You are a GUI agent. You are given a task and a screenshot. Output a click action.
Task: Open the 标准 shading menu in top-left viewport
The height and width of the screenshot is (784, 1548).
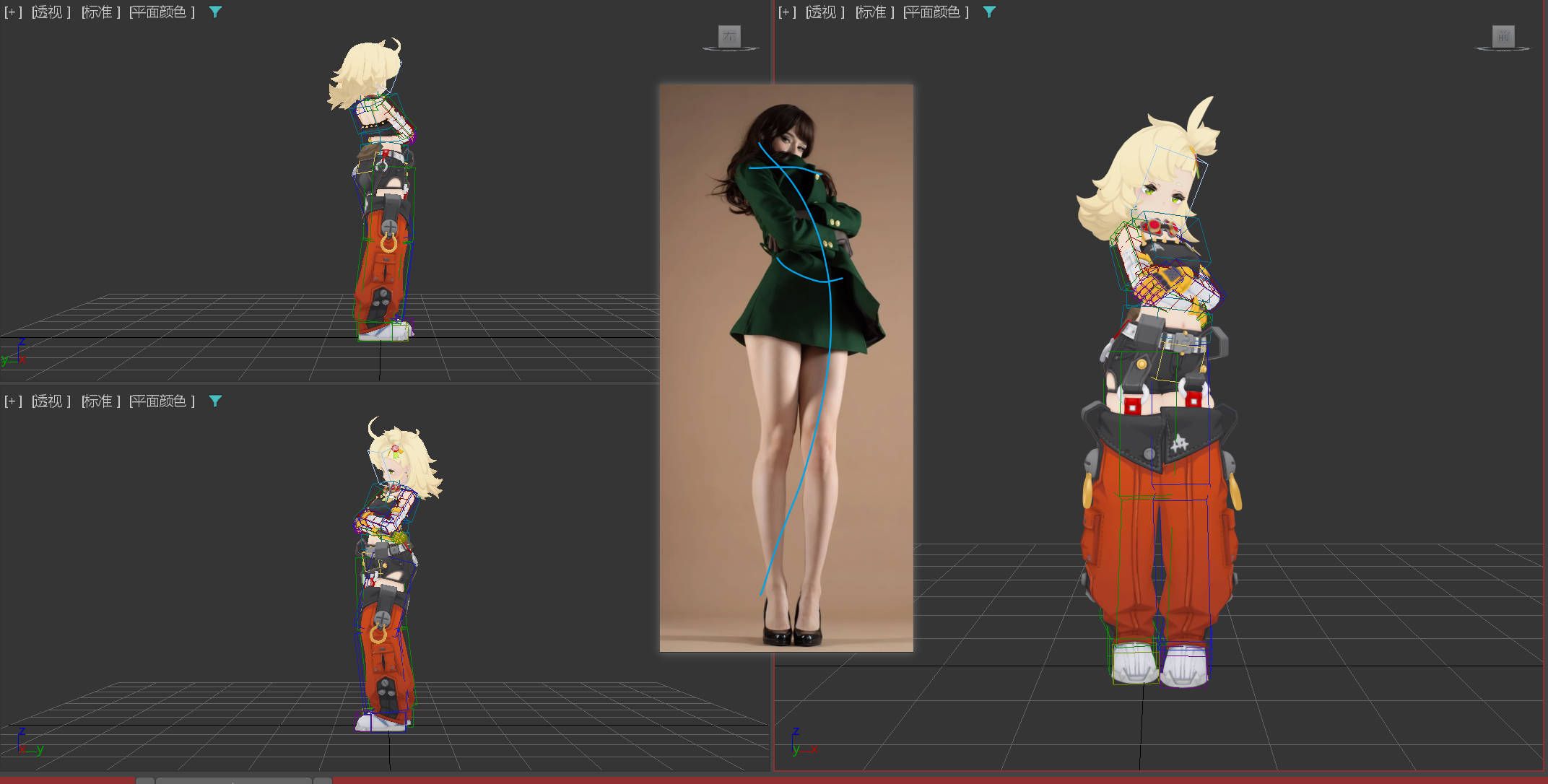(x=100, y=12)
